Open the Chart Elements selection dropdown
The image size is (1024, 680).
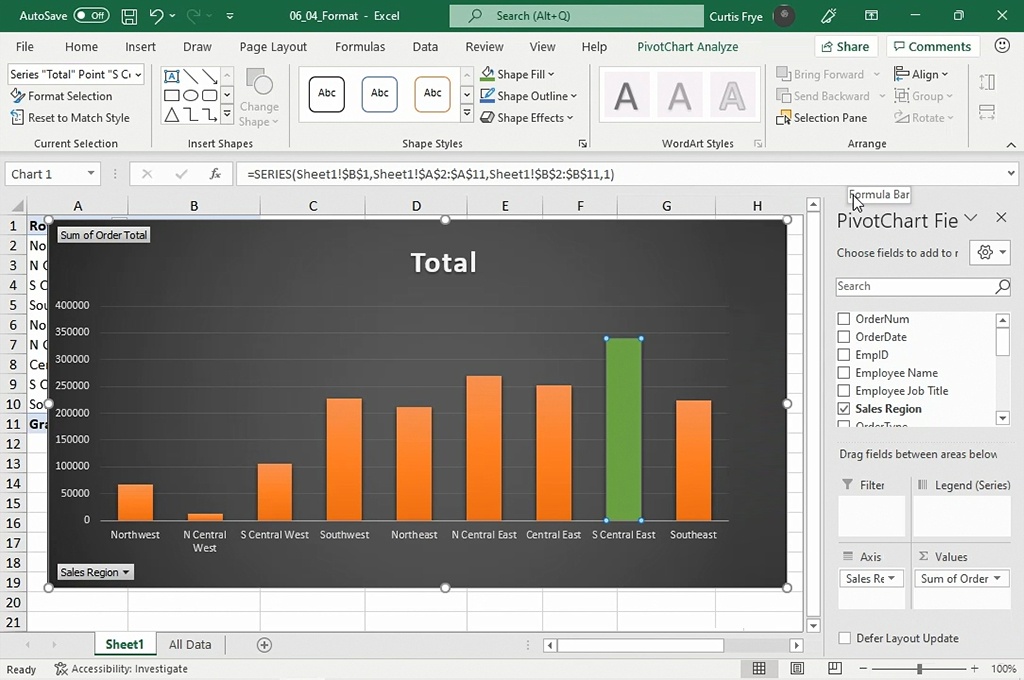click(137, 75)
